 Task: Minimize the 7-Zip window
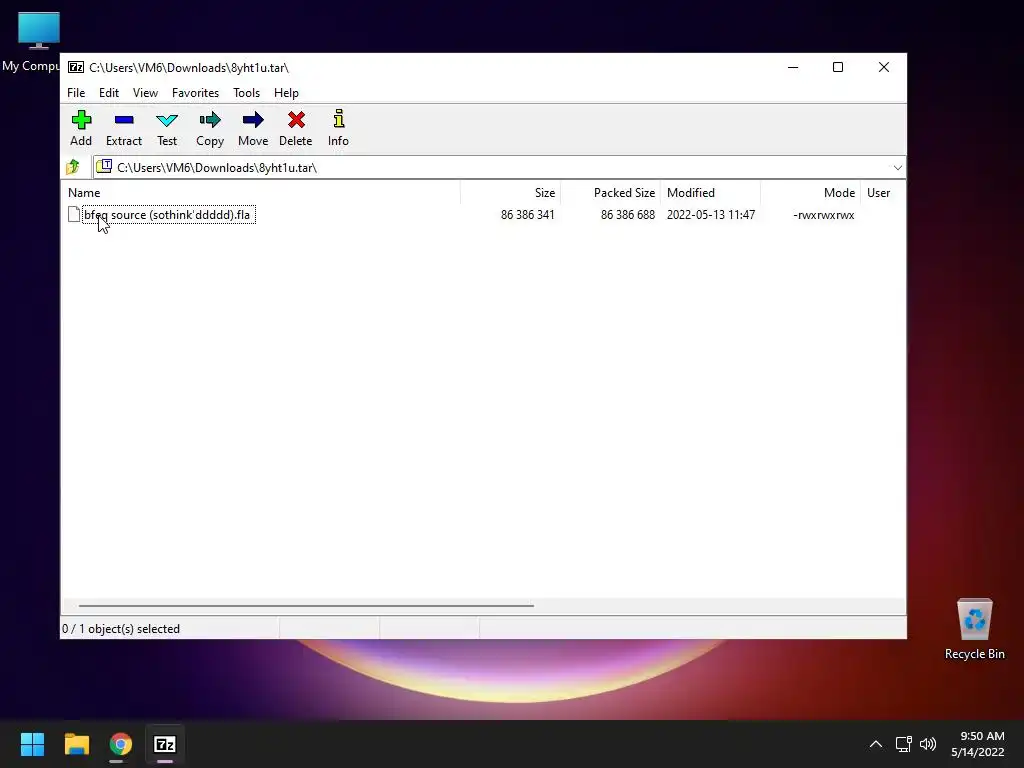(793, 67)
